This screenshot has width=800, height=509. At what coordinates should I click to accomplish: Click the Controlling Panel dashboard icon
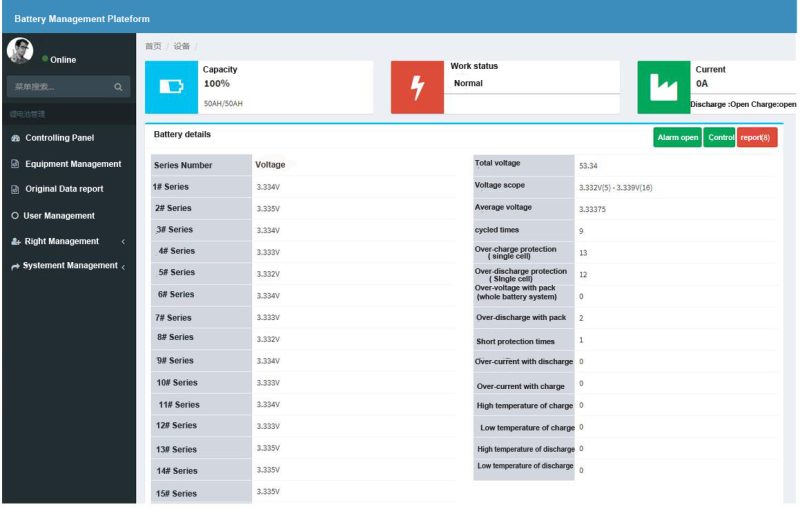click(15, 138)
